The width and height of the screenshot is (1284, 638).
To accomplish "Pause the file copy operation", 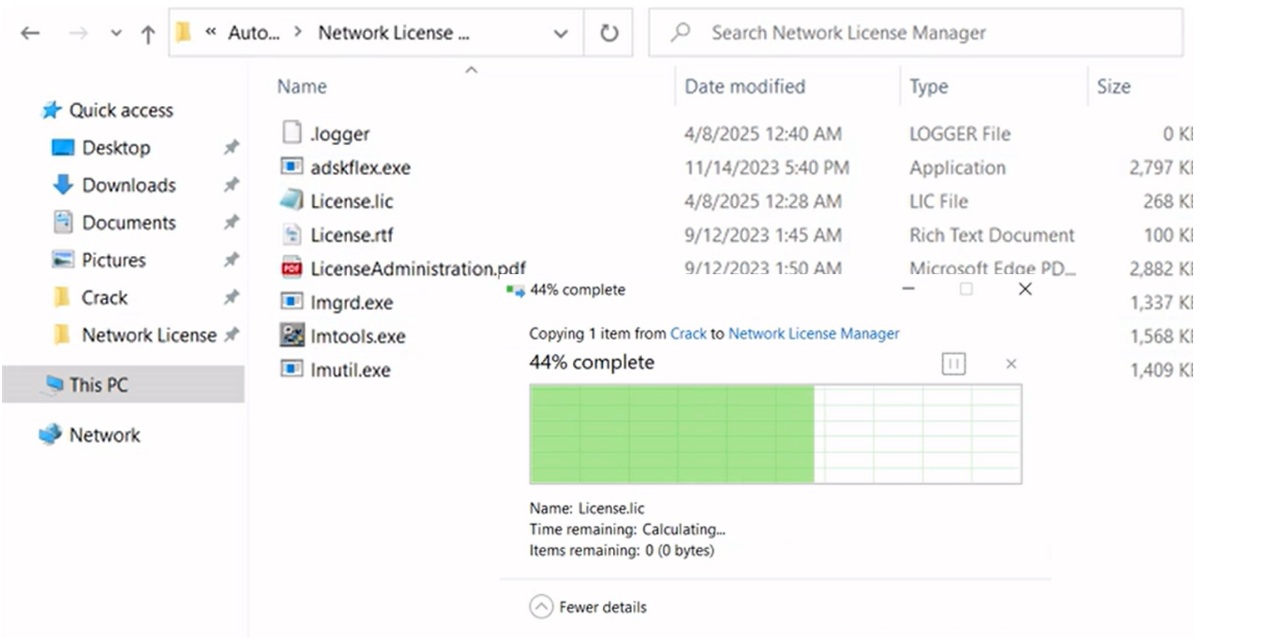I will pyautogui.click(x=953, y=364).
